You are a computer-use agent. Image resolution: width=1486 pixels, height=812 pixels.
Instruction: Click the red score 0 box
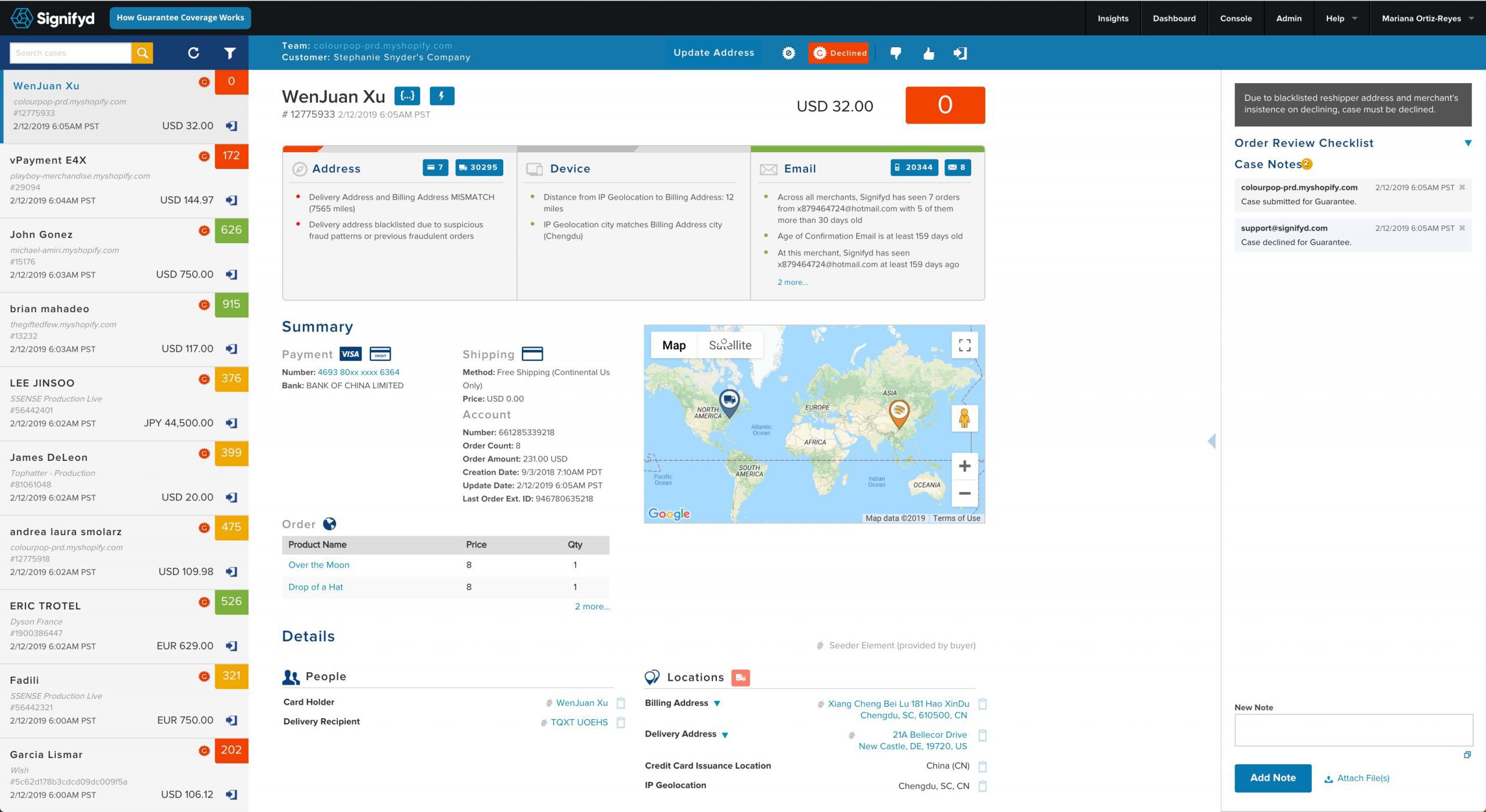point(945,105)
